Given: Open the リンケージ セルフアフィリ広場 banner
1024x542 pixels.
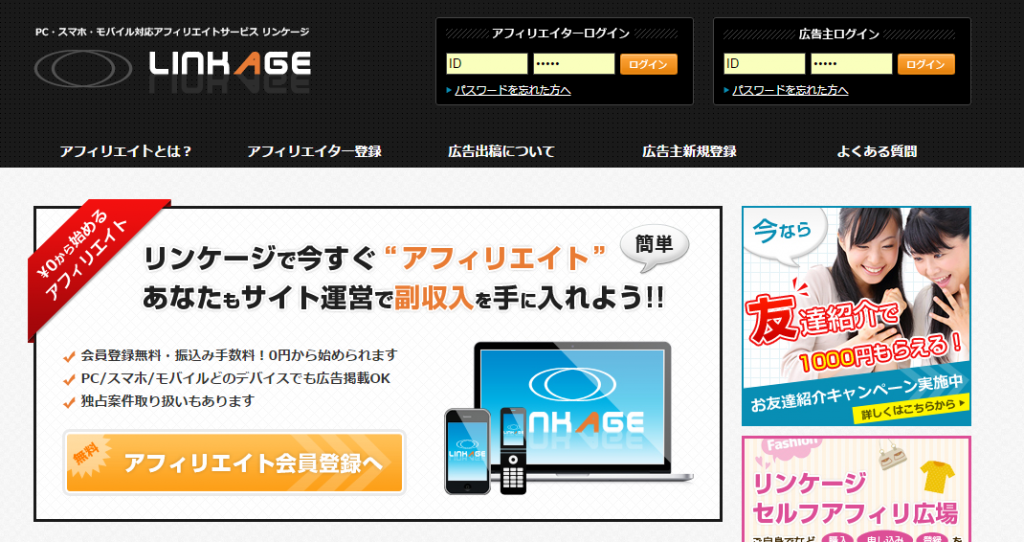Looking at the screenshot, I should coord(856,489).
